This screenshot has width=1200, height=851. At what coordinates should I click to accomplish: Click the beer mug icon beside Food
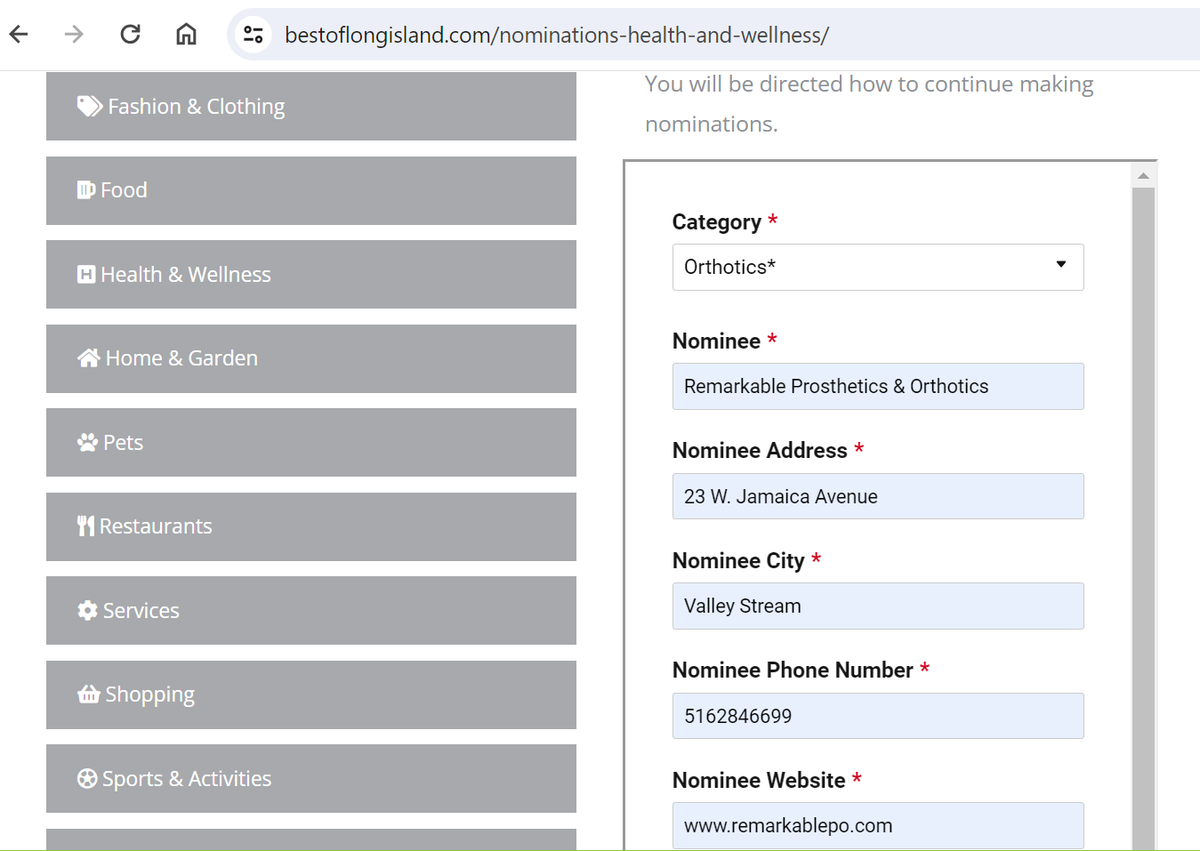tap(86, 190)
